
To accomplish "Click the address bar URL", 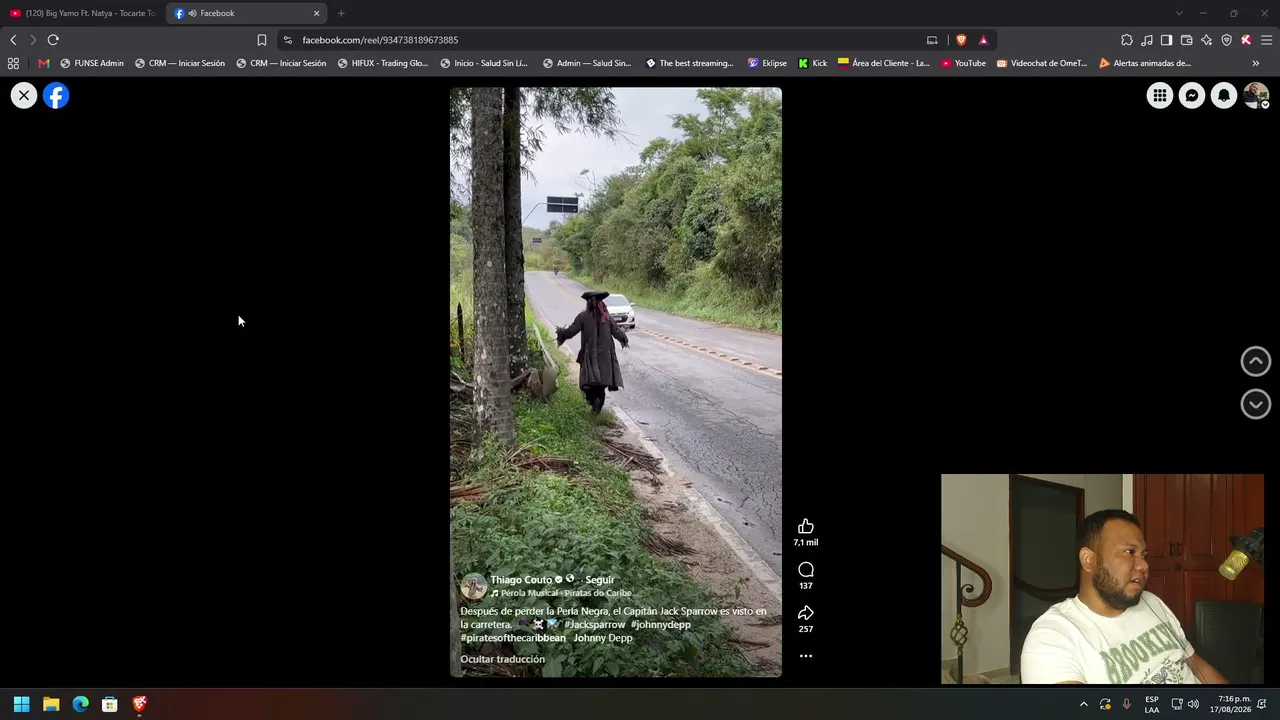I will point(380,40).
